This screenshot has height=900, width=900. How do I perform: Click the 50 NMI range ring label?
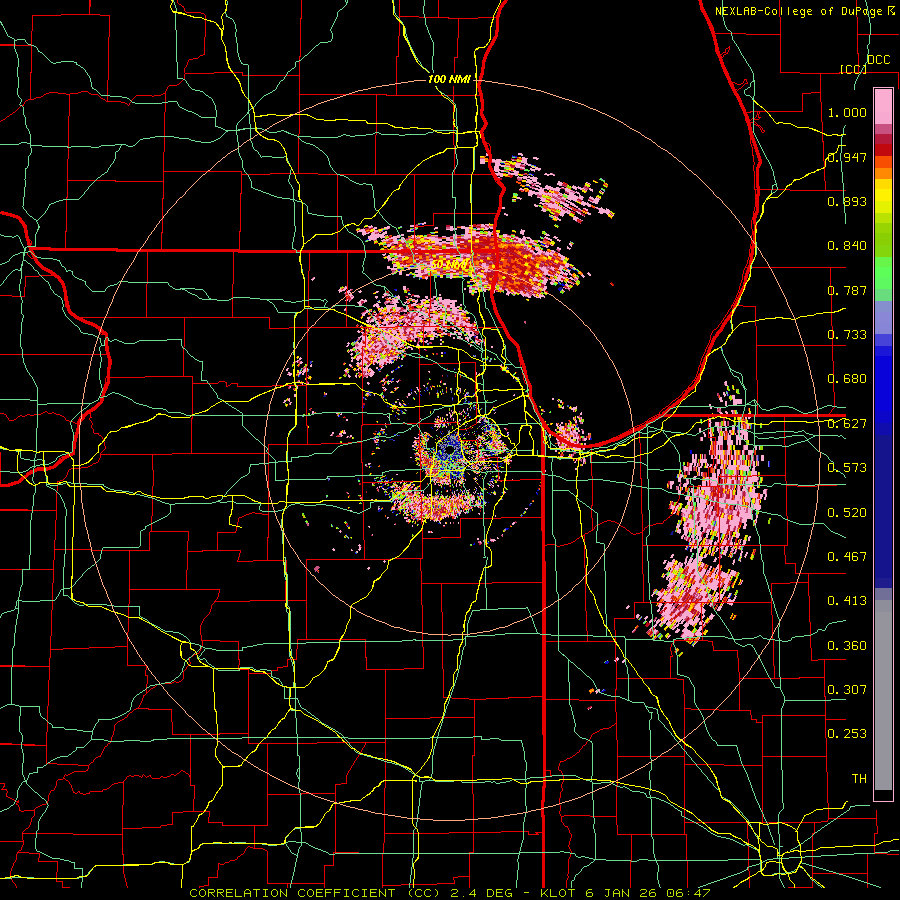tap(449, 265)
